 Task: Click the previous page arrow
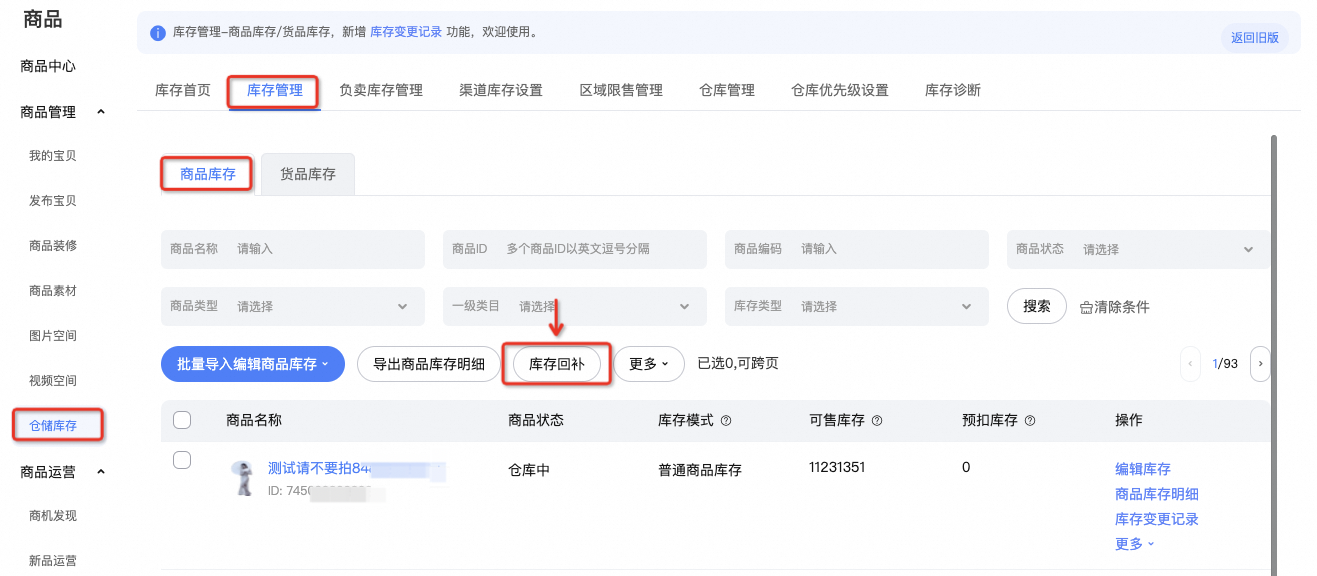(1190, 364)
